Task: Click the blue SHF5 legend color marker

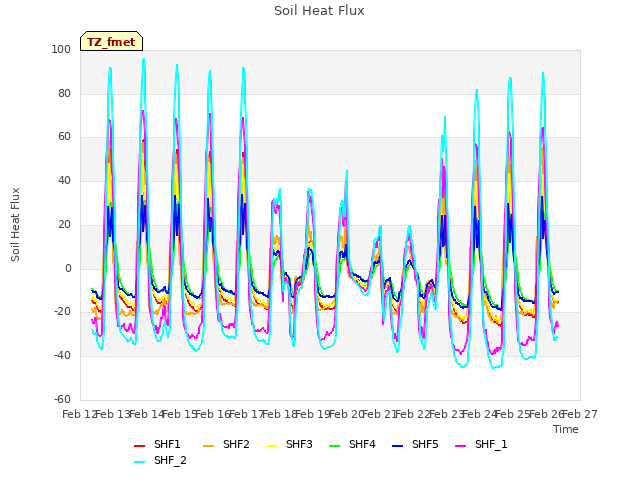Action: point(398,445)
